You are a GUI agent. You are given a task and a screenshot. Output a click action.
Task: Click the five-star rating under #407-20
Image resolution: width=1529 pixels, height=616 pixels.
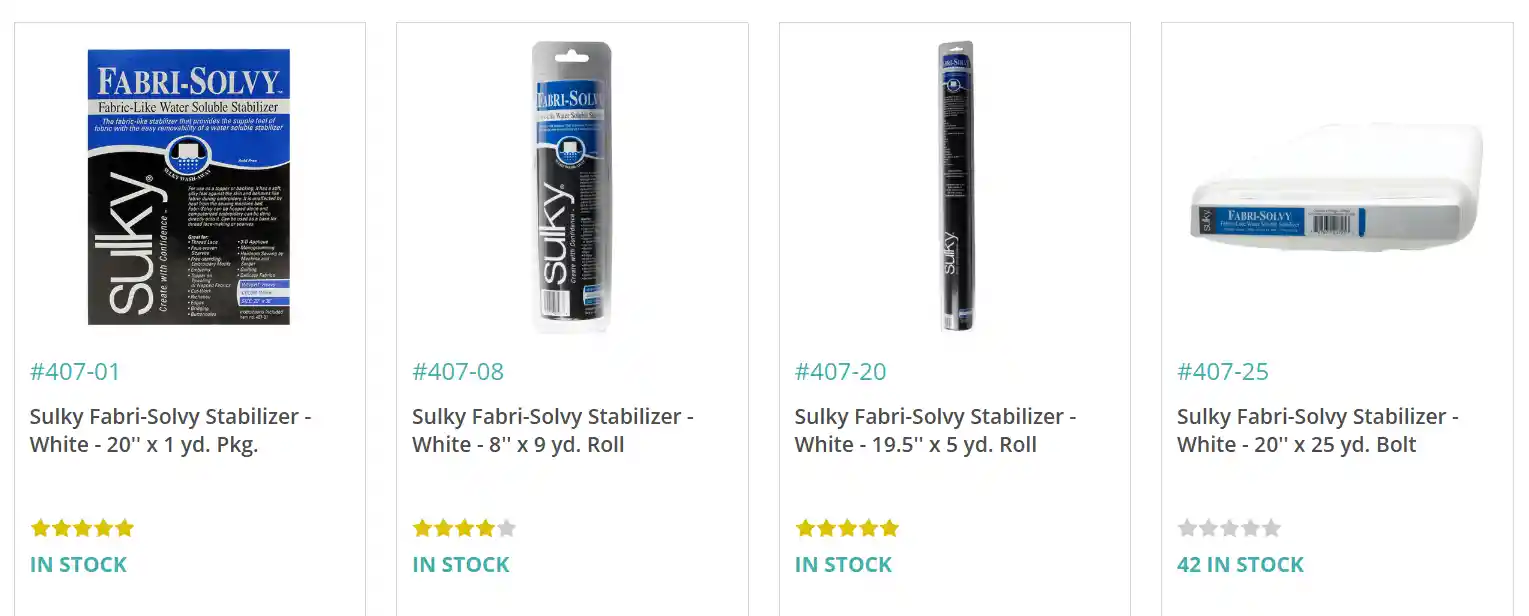pyautogui.click(x=847, y=528)
